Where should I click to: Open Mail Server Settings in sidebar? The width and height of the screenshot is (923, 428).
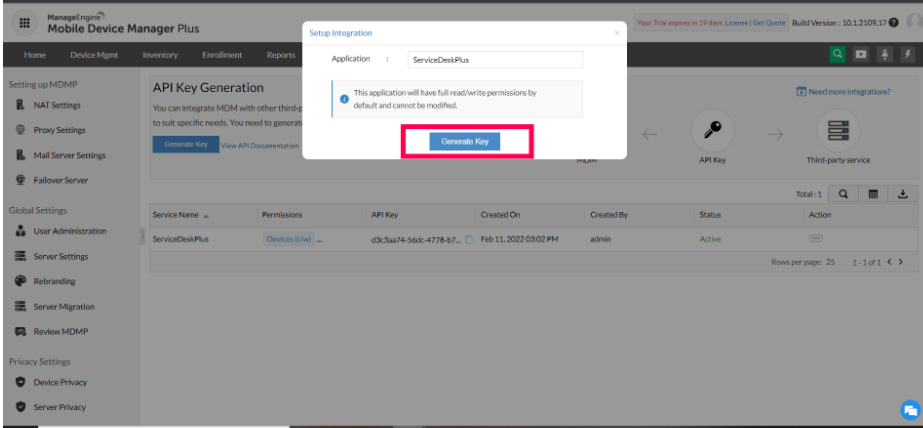click(69, 155)
